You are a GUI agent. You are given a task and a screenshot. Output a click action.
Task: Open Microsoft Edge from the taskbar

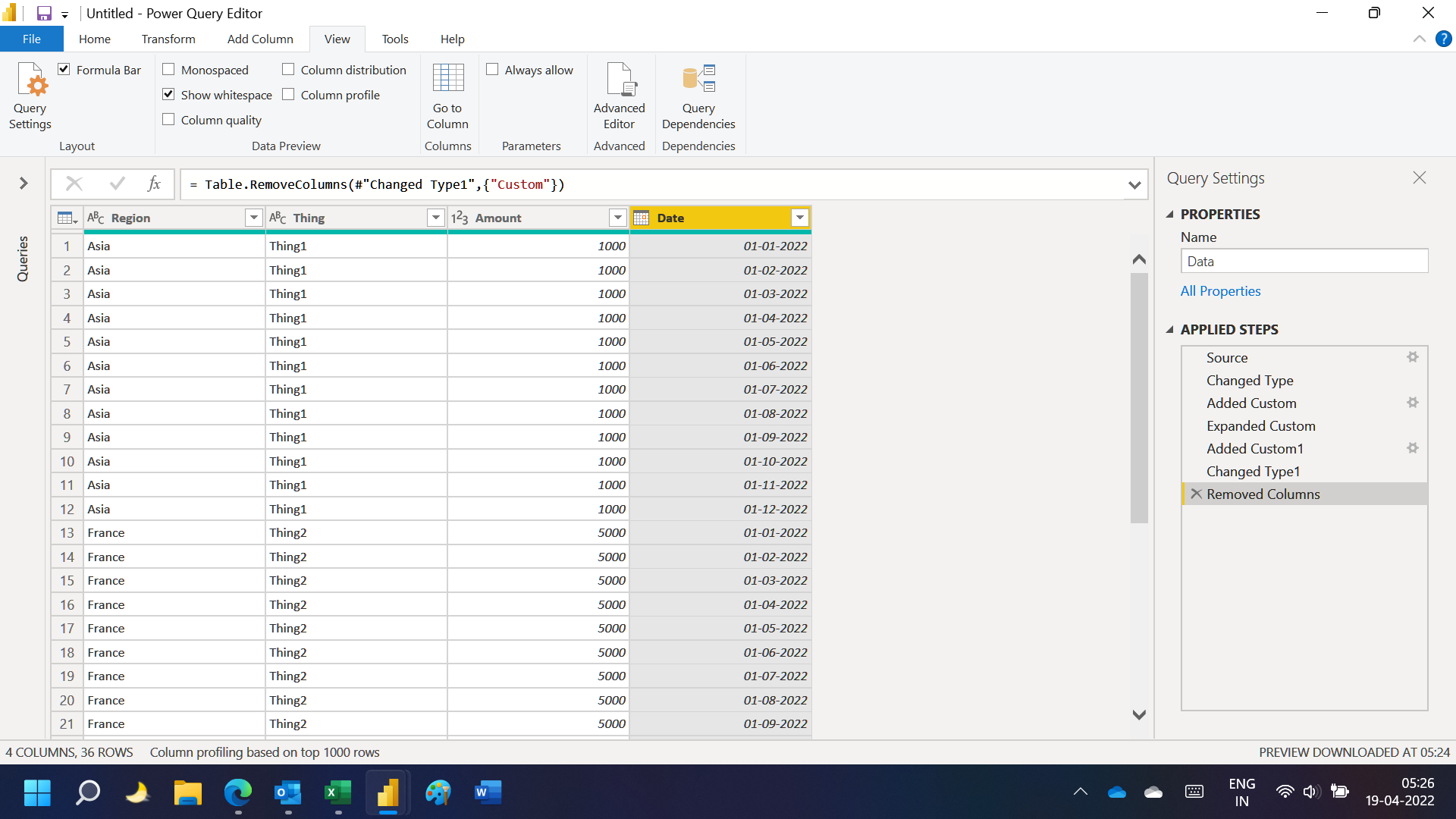238,792
